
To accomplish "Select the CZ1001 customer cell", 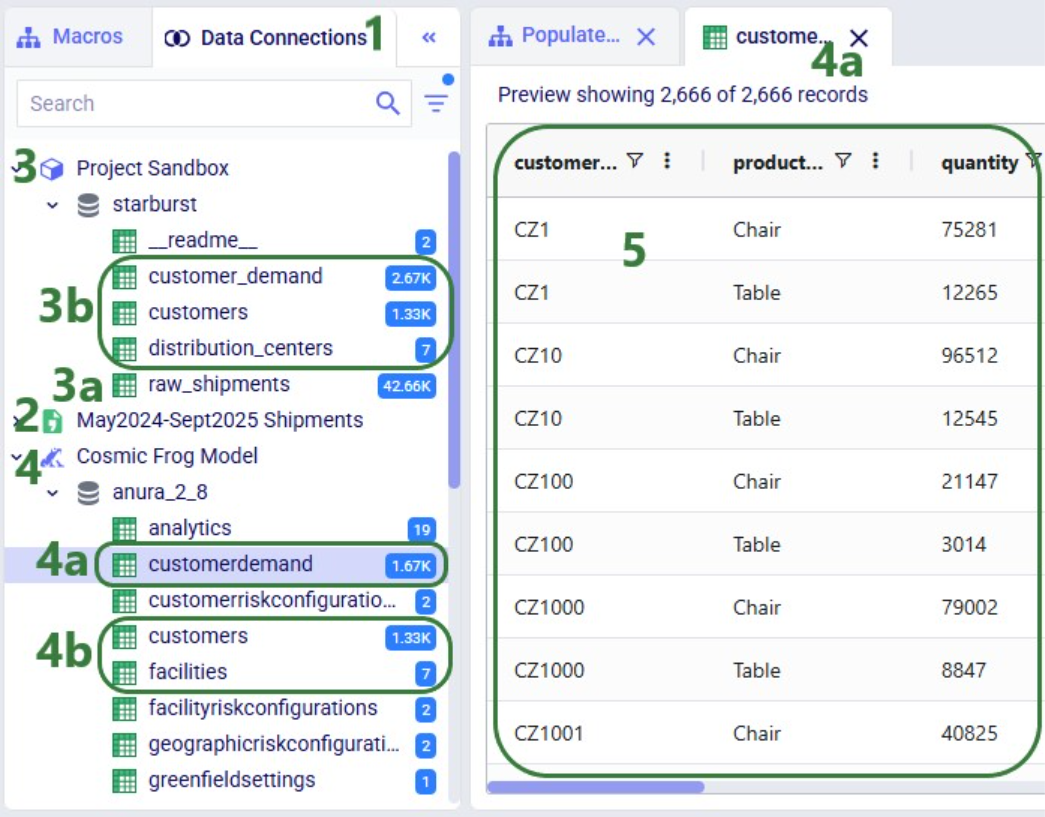I will tap(548, 733).
